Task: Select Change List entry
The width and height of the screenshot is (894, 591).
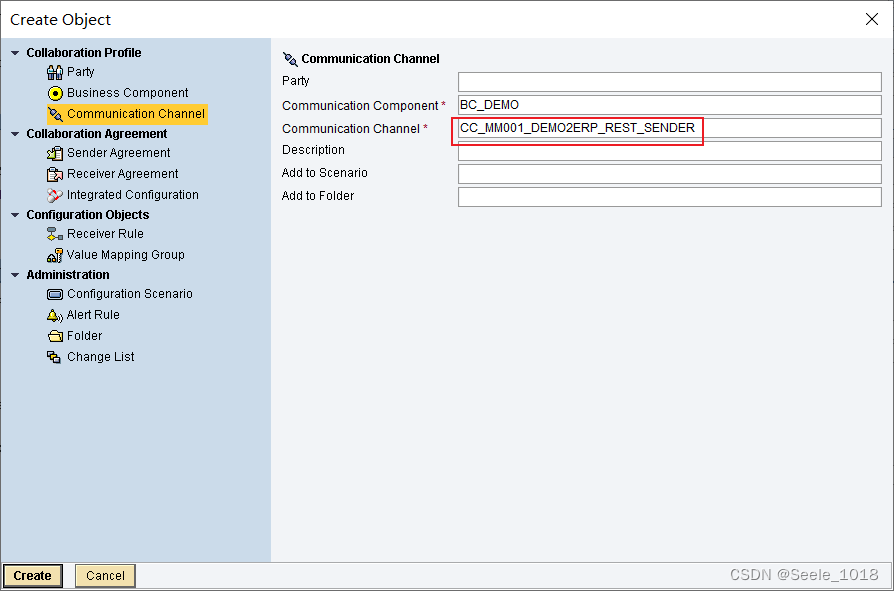Action: [x=101, y=357]
